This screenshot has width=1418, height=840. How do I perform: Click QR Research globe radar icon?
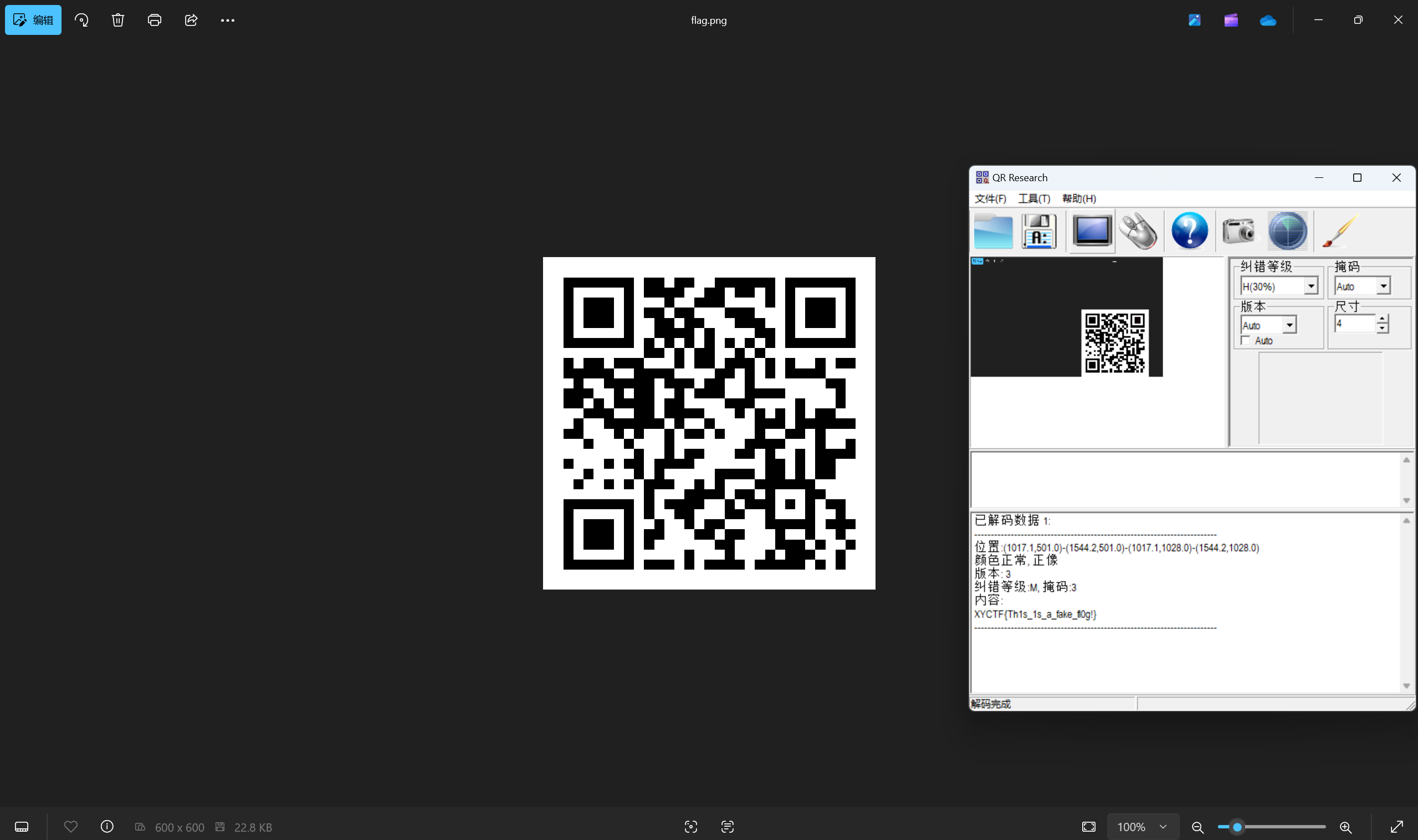click(x=1287, y=231)
